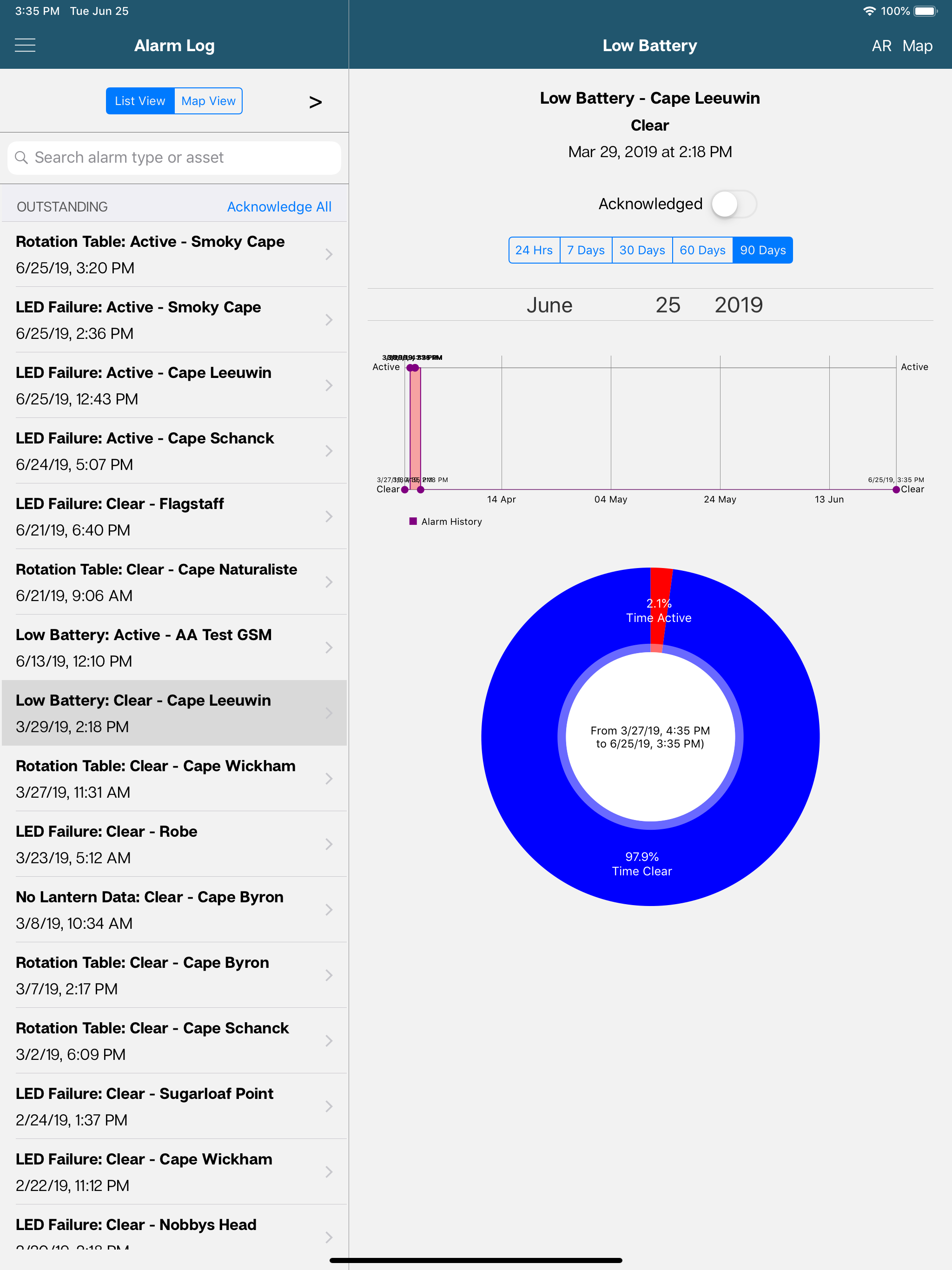Image resolution: width=952 pixels, height=1270 pixels.
Task: Expand Low Battery Active AA Test GSM chevron
Action: [329, 648]
